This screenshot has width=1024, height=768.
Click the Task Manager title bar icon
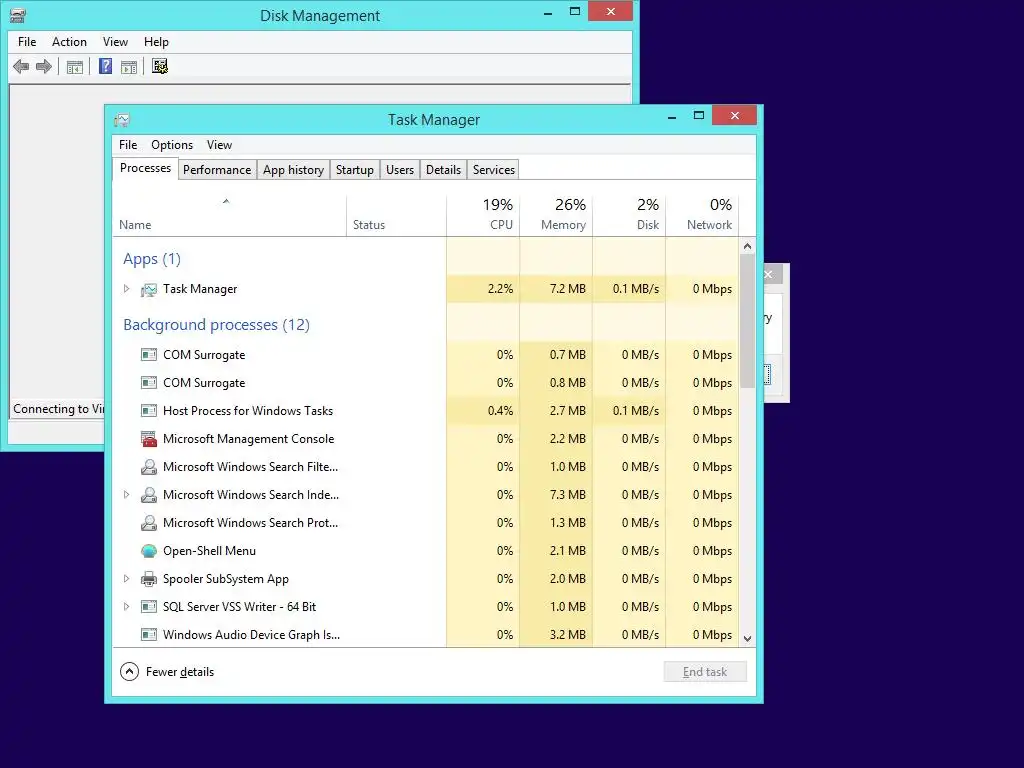click(122, 120)
